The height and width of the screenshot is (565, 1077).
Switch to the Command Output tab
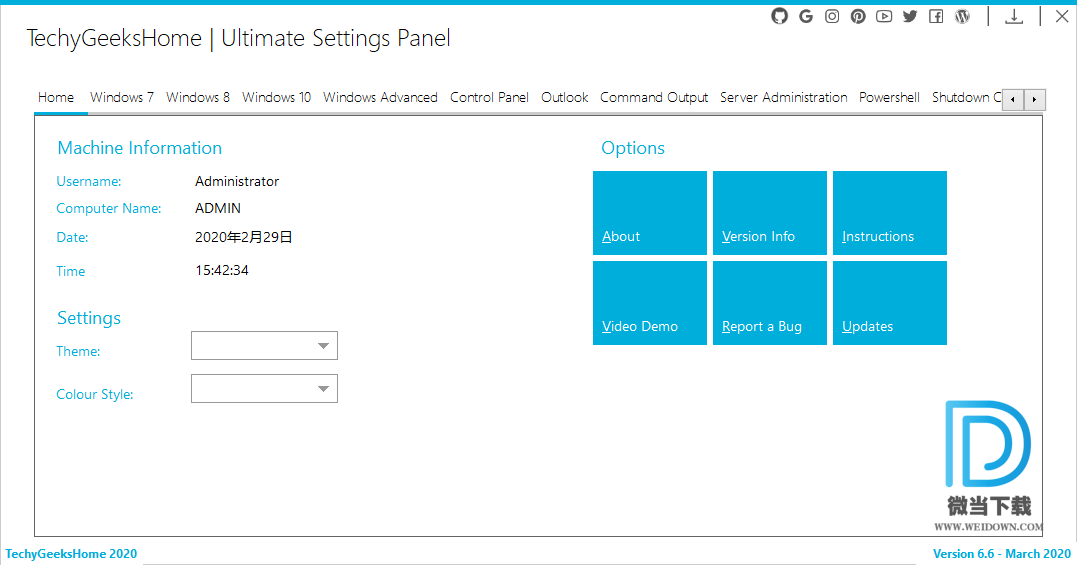tap(654, 97)
